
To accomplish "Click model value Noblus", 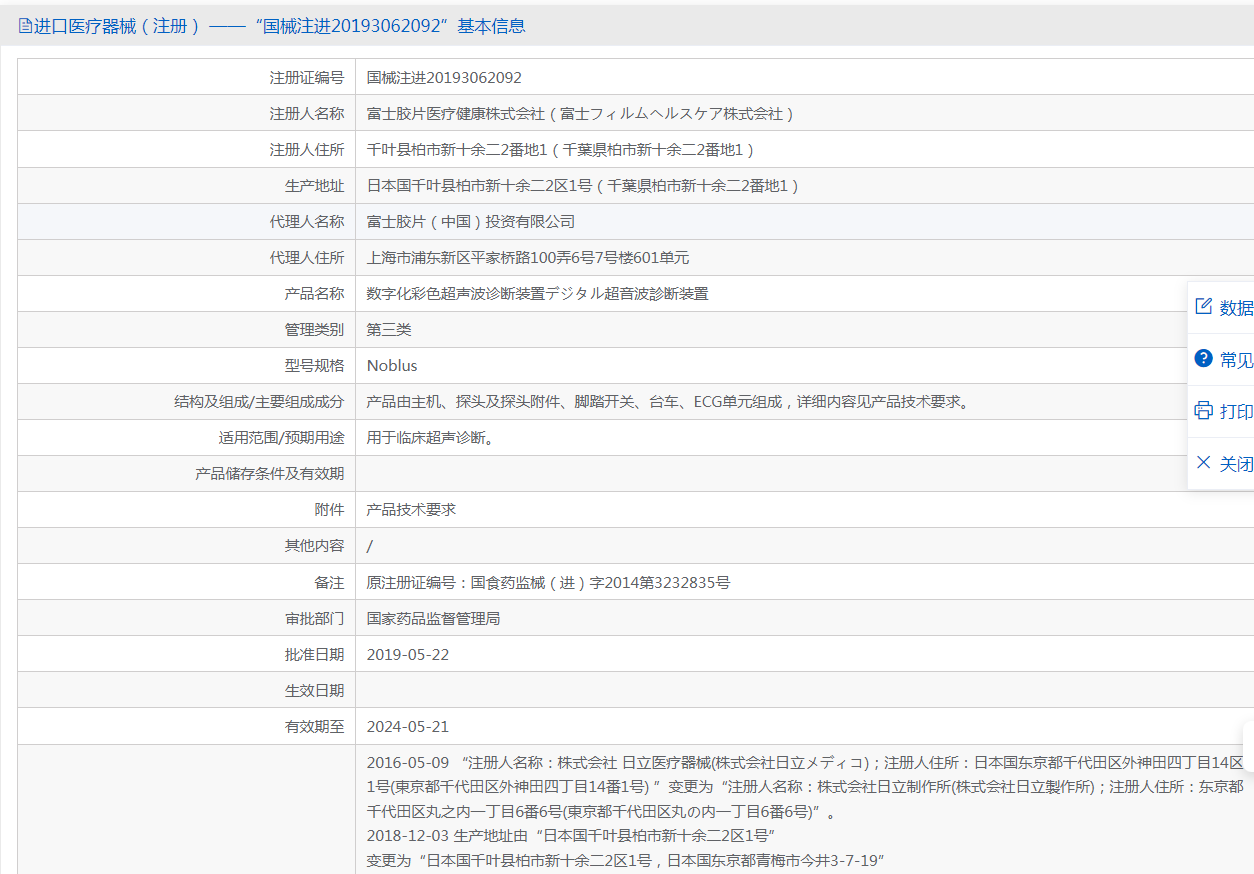I will tap(392, 366).
